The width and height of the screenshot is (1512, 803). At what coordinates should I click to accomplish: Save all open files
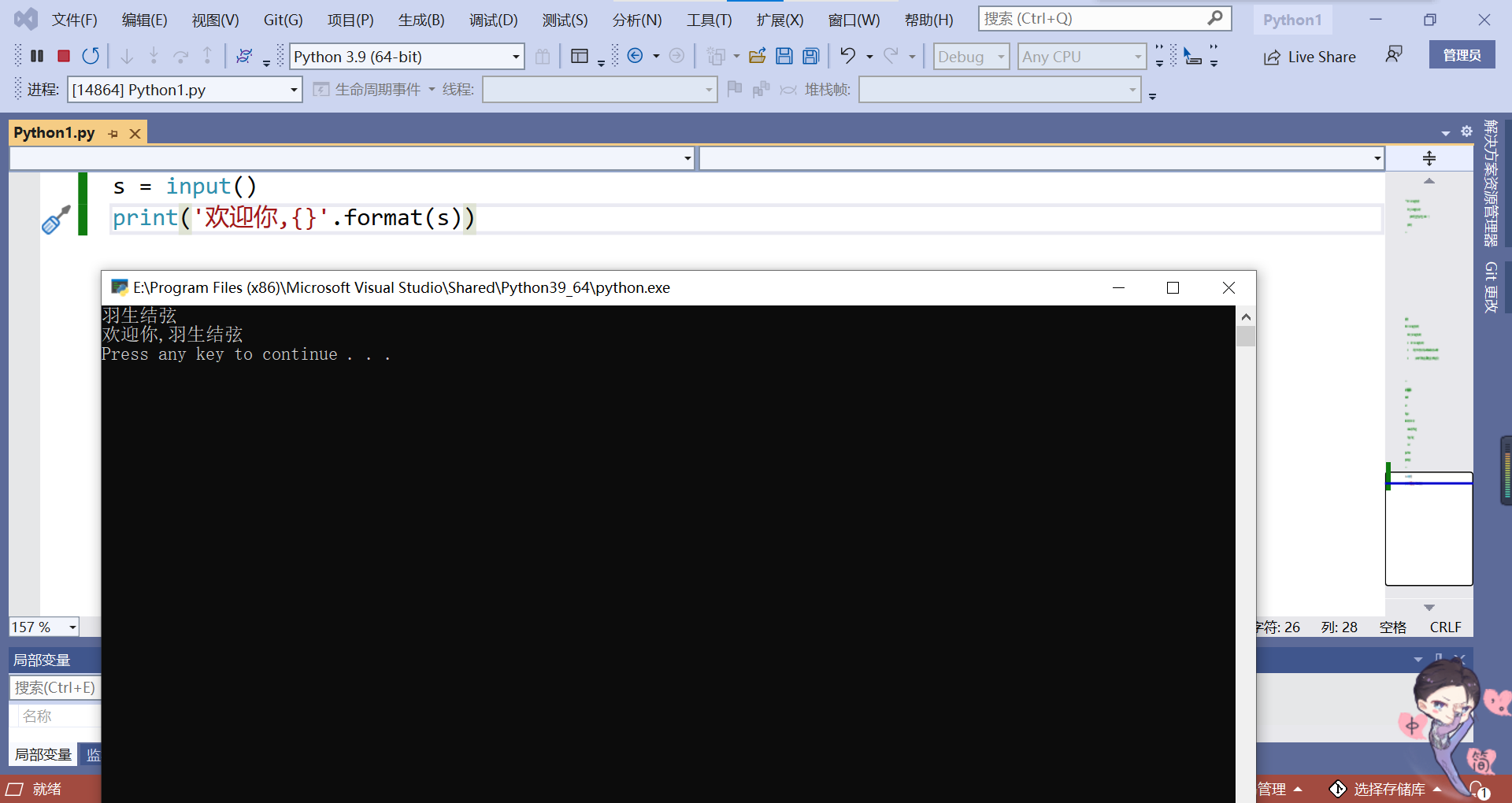click(x=810, y=56)
